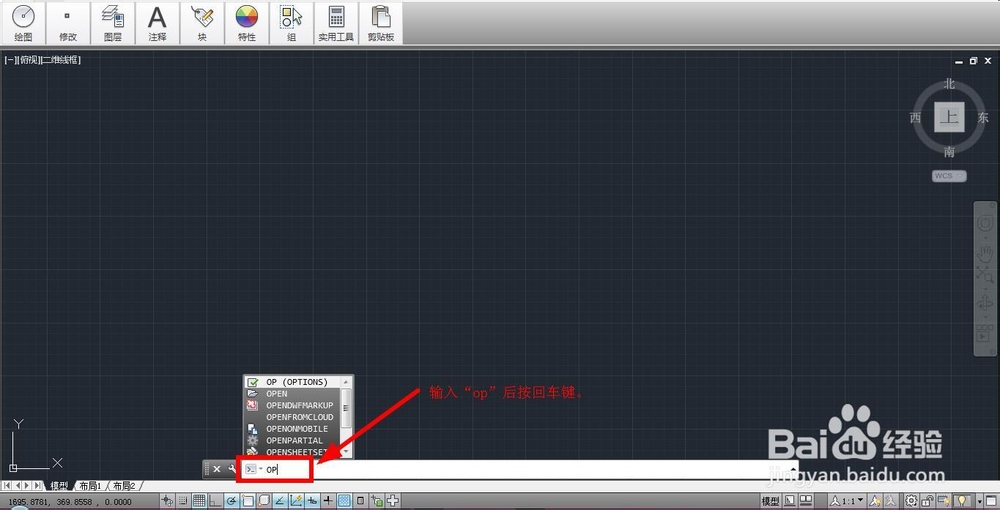Toggle Grid Display in status bar

[x=199, y=501]
